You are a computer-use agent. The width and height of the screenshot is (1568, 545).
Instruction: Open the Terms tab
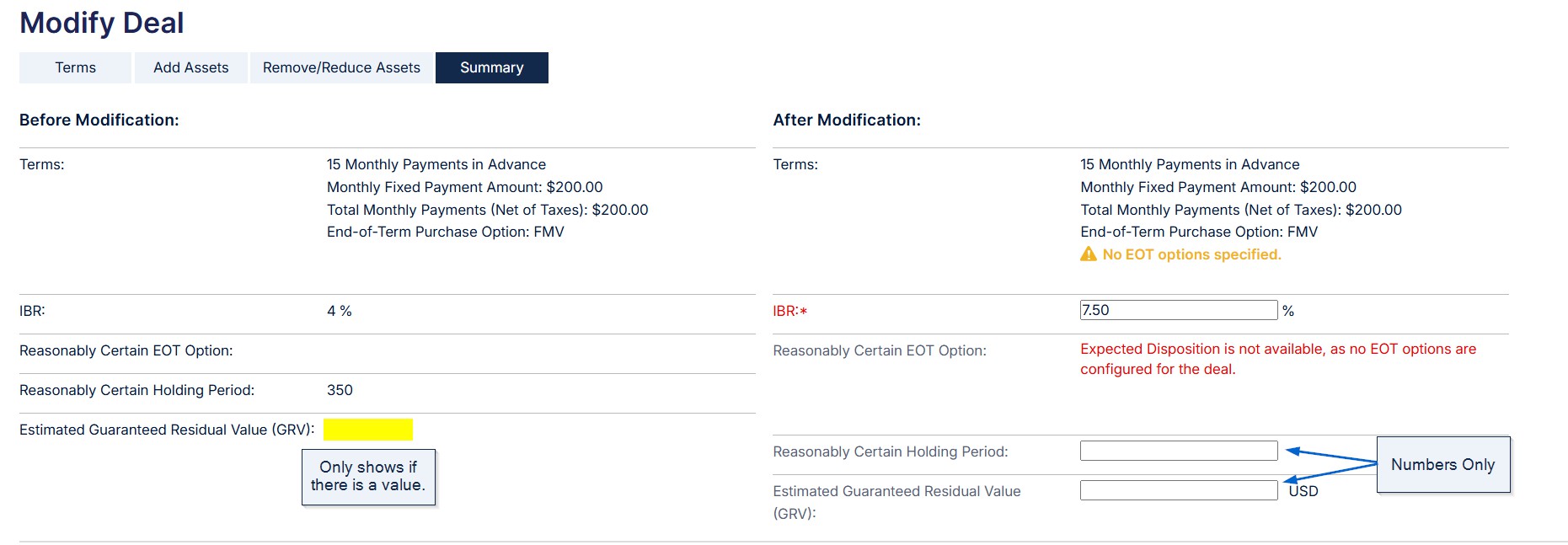pyautogui.click(x=75, y=67)
